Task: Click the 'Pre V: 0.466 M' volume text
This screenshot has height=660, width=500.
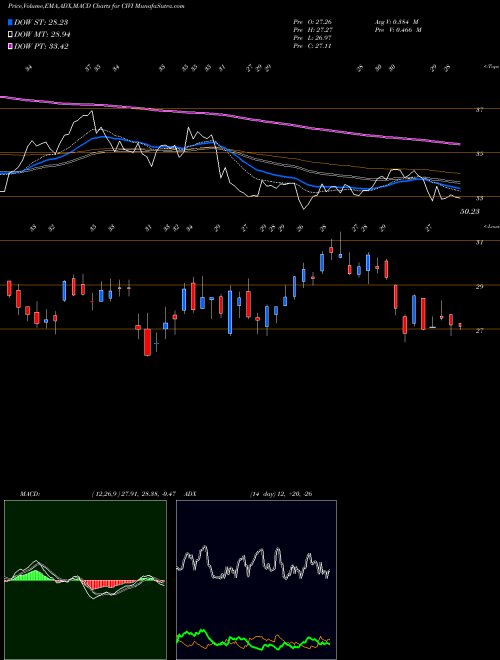Action: (398, 30)
